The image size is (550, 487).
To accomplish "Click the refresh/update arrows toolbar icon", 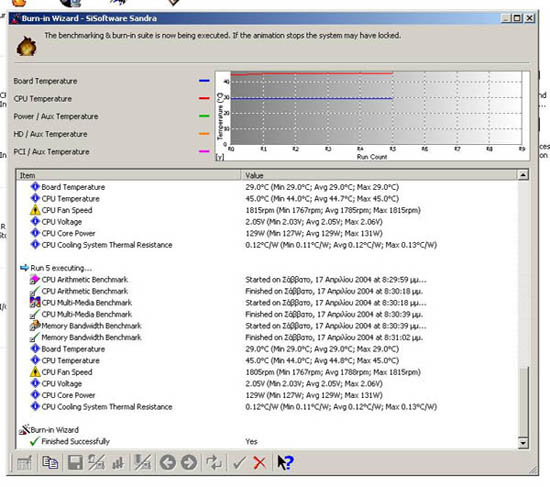I will [x=214, y=462].
